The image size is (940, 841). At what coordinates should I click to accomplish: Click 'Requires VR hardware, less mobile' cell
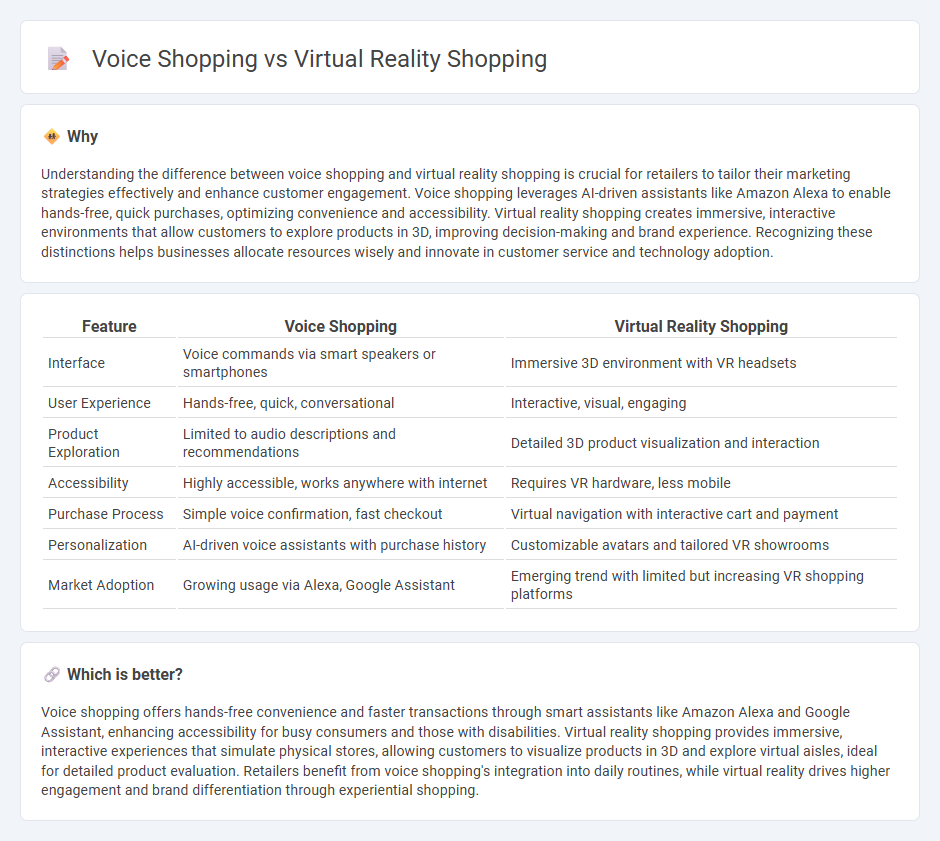(x=701, y=483)
